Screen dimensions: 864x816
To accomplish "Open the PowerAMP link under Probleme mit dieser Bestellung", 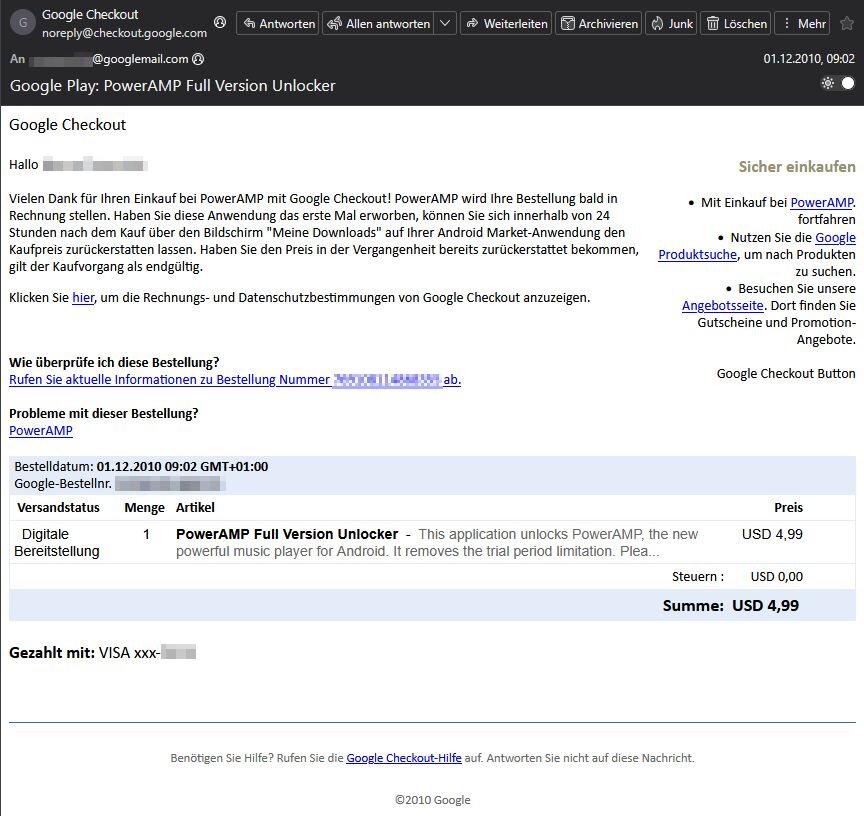I will coord(41,431).
